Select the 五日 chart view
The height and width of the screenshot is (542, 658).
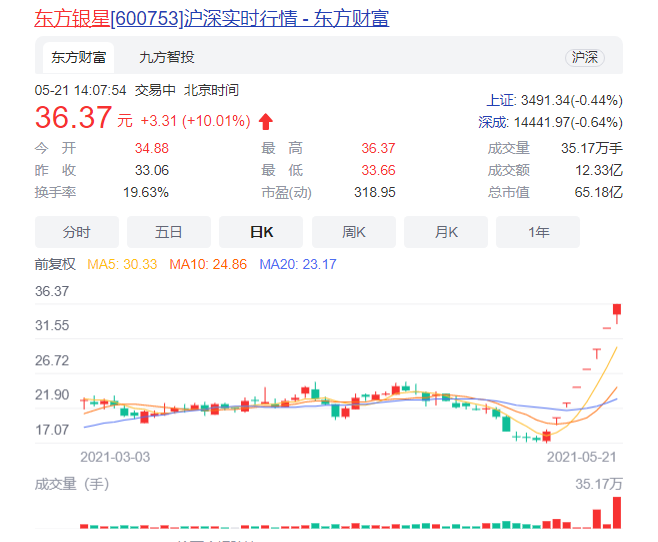point(169,232)
